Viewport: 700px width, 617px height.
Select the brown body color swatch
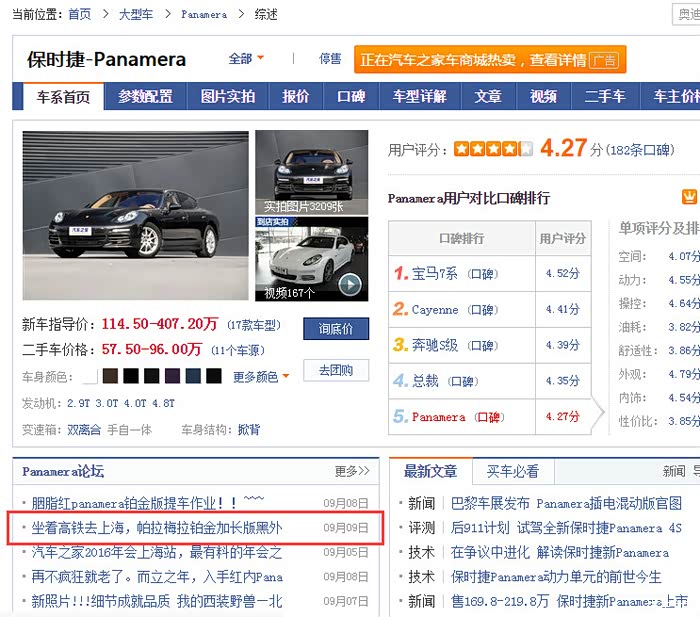pos(111,377)
